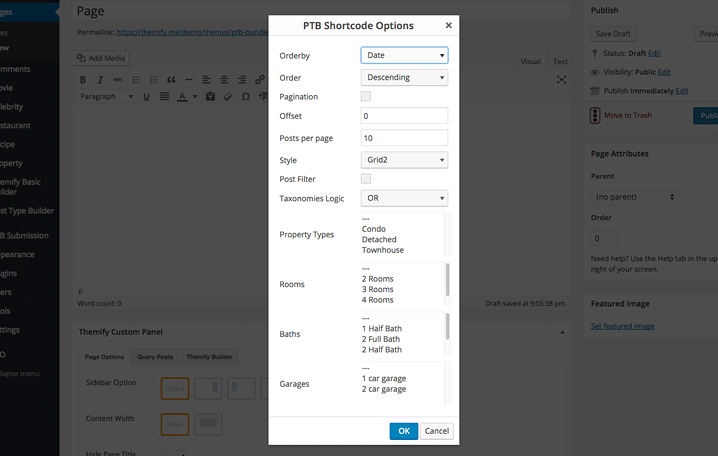Apply strikethrough formatting
Image resolution: width=718 pixels, height=456 pixels.
[118, 80]
